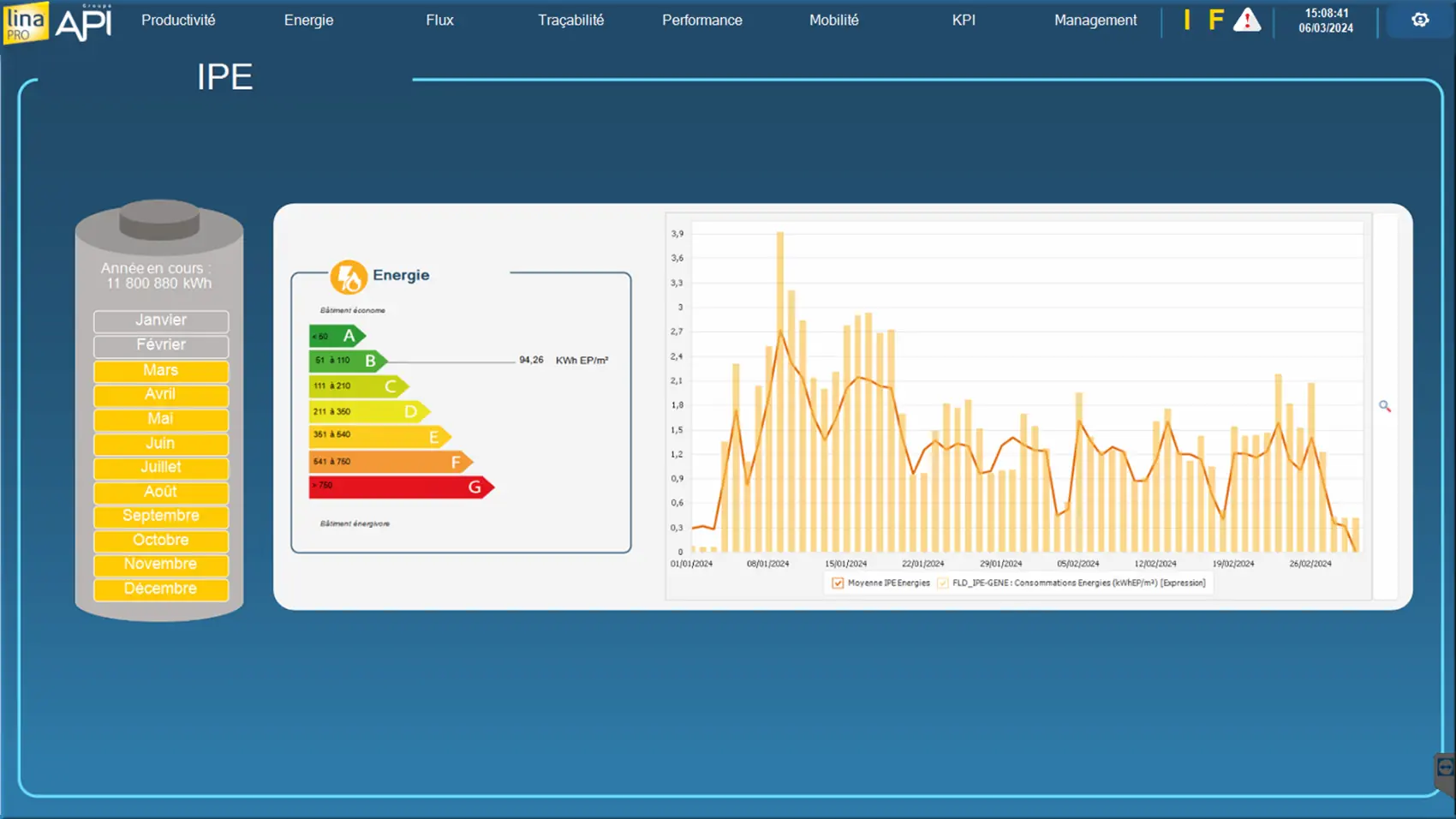Click the chart magnifier zoom icon
Image resolution: width=1456 pixels, height=819 pixels.
point(1385,406)
